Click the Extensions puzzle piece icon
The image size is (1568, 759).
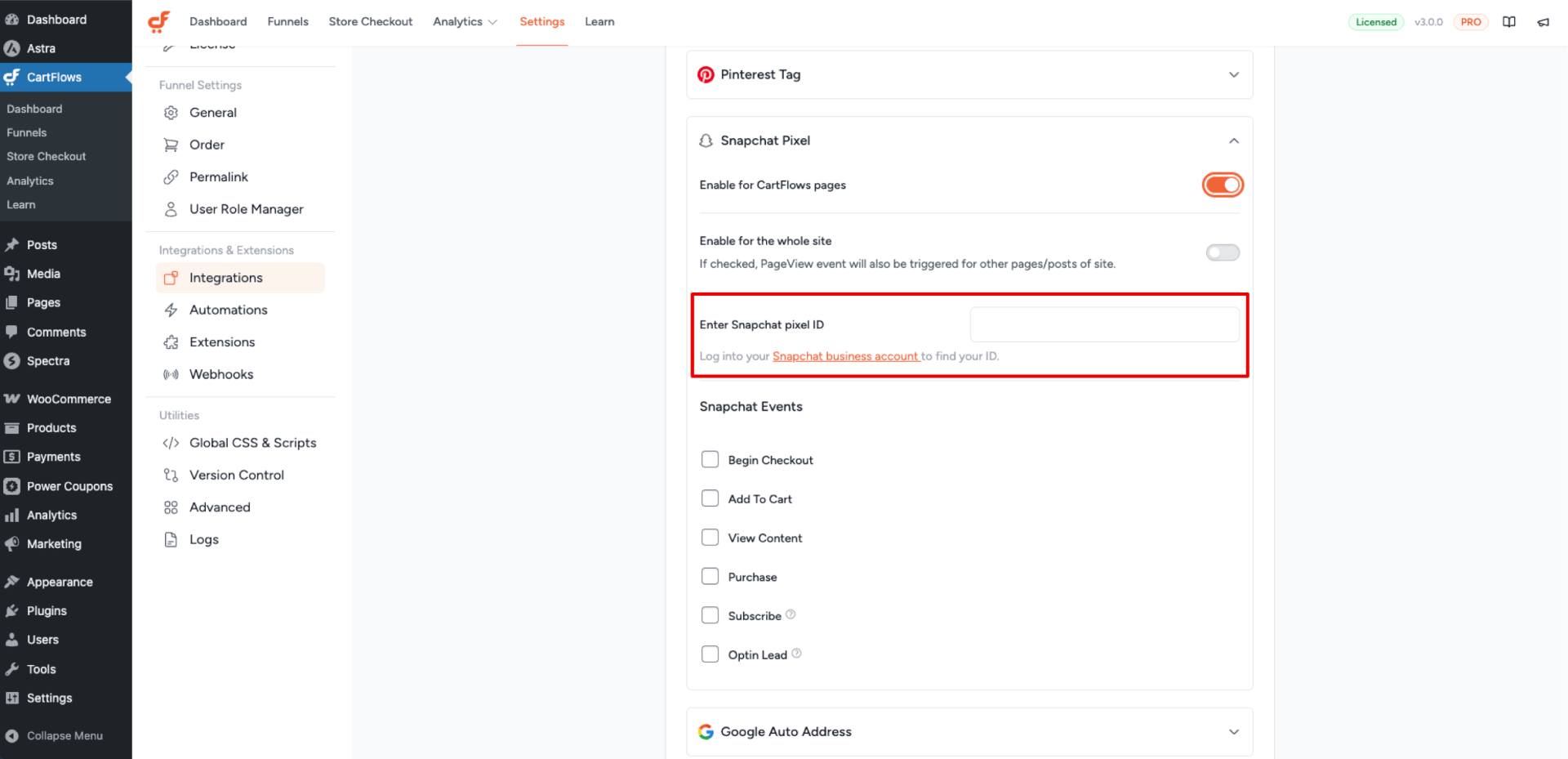[171, 342]
